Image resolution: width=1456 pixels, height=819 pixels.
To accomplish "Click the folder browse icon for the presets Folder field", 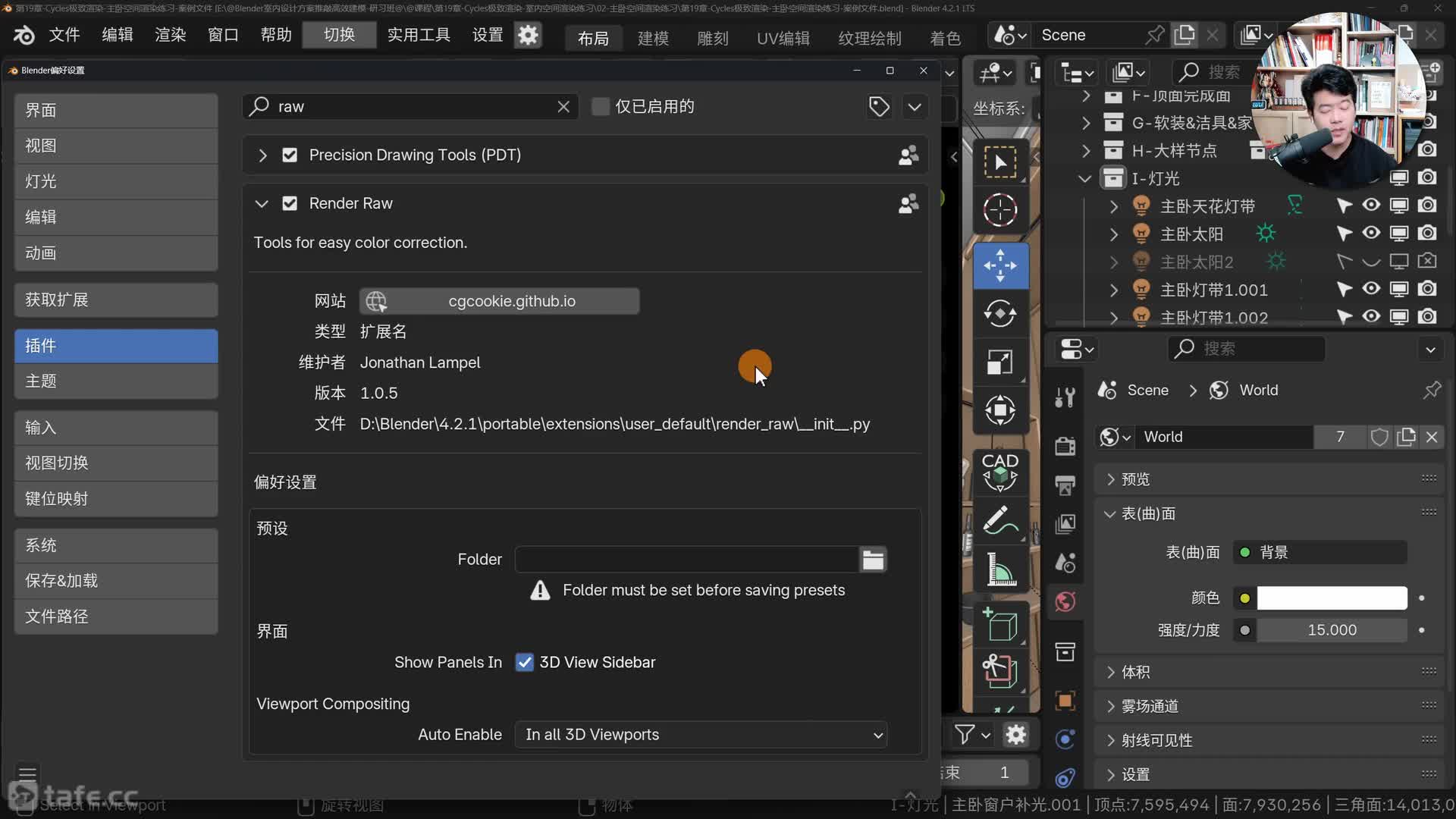I will (873, 560).
